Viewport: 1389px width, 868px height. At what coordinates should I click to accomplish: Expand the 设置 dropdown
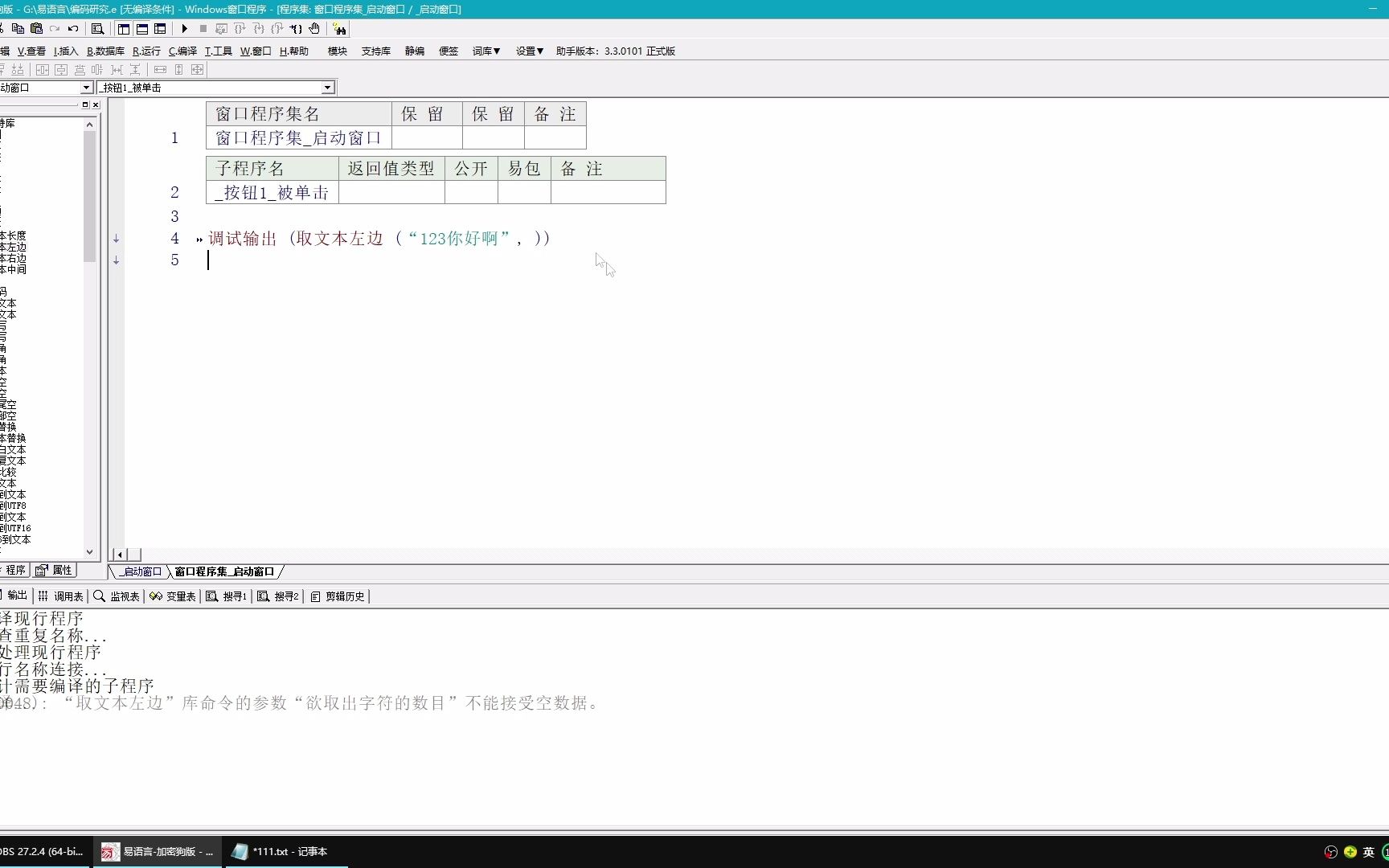[x=530, y=51]
